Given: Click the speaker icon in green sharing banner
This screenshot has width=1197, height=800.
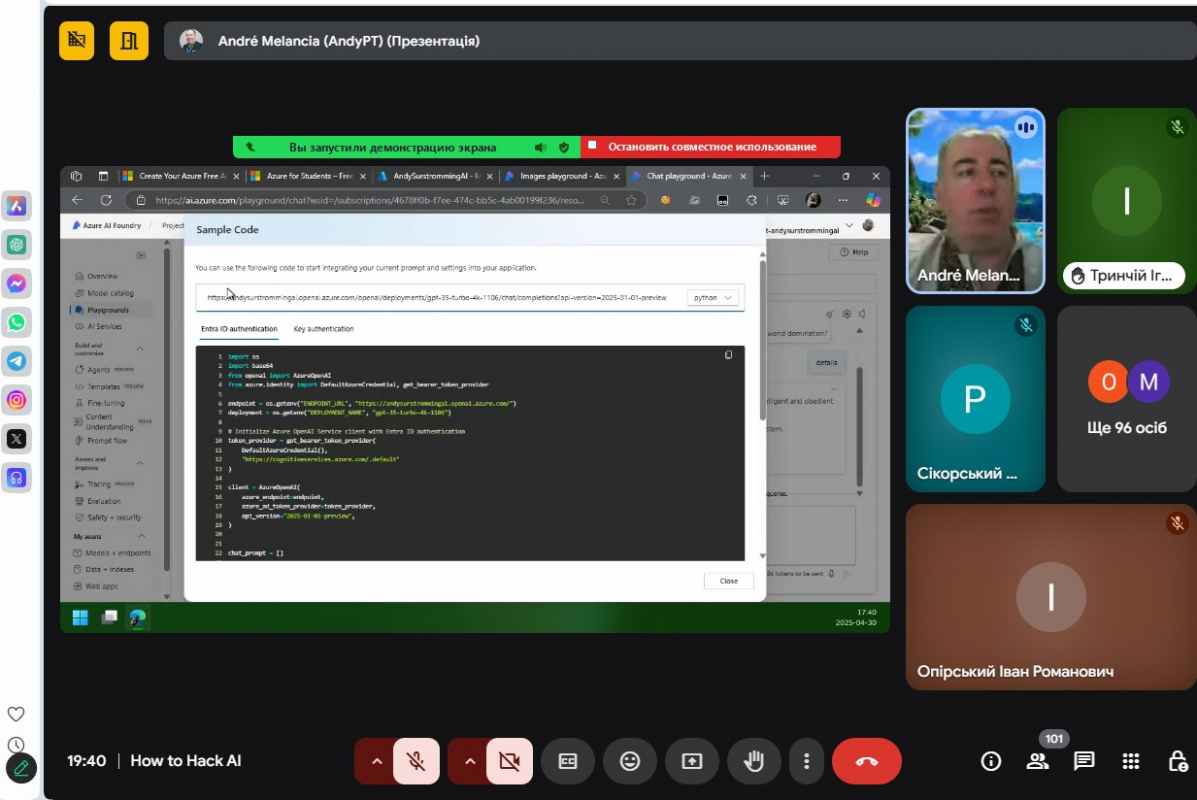Looking at the screenshot, I should point(540,147).
